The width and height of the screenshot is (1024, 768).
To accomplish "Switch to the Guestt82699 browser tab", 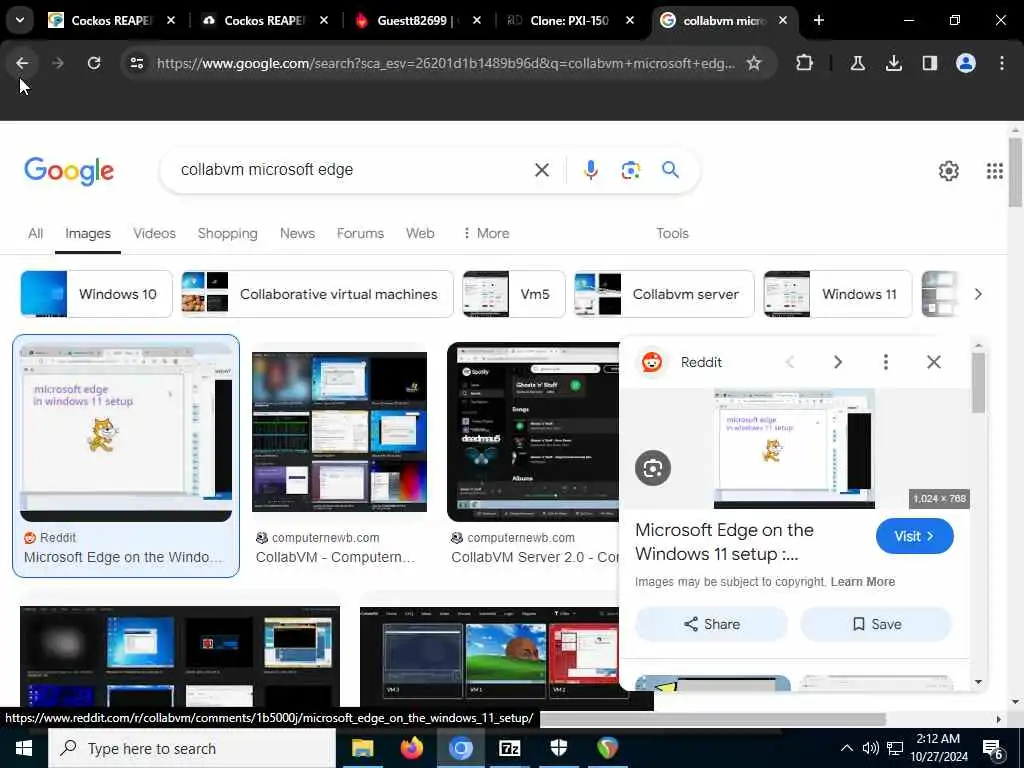I will [417, 20].
